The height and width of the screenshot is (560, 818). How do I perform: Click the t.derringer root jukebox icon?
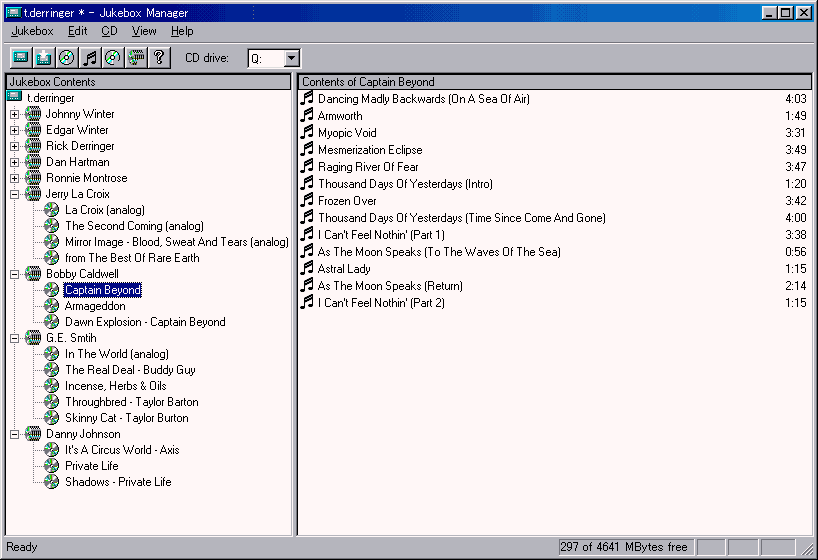pyautogui.click(x=14, y=98)
